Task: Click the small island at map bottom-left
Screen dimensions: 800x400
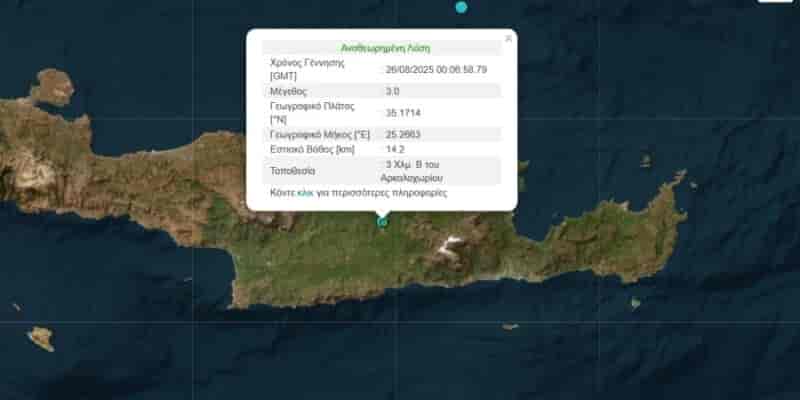Action: [x=41, y=338]
